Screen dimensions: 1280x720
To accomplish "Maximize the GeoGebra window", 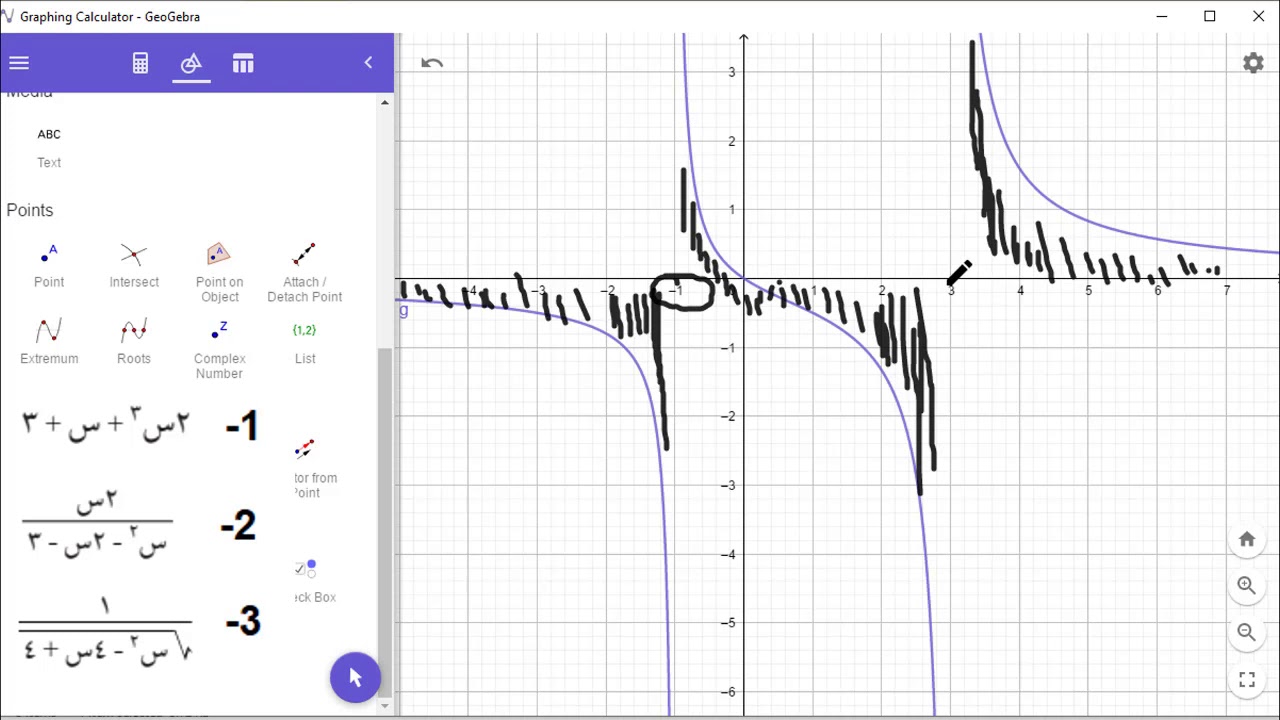I will pyautogui.click(x=1210, y=16).
